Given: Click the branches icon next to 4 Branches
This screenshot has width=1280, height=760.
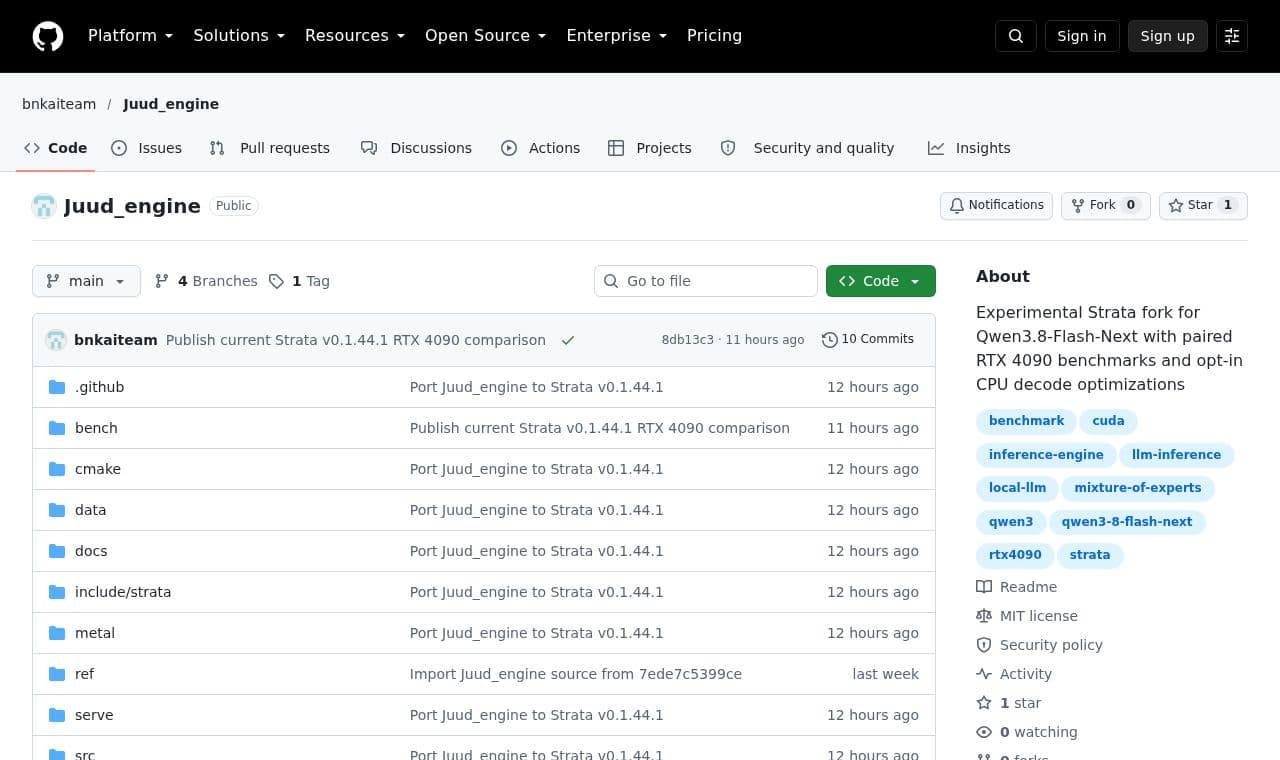Looking at the screenshot, I should (x=162, y=281).
